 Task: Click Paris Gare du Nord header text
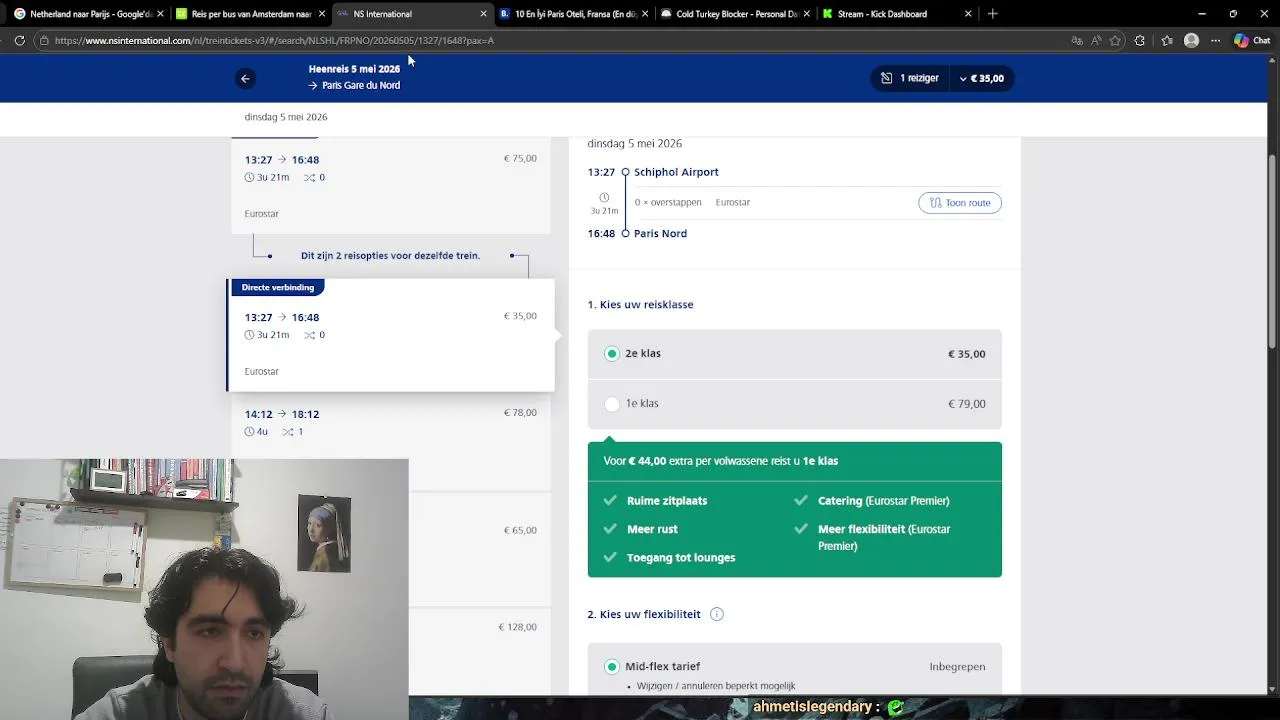[x=361, y=85]
